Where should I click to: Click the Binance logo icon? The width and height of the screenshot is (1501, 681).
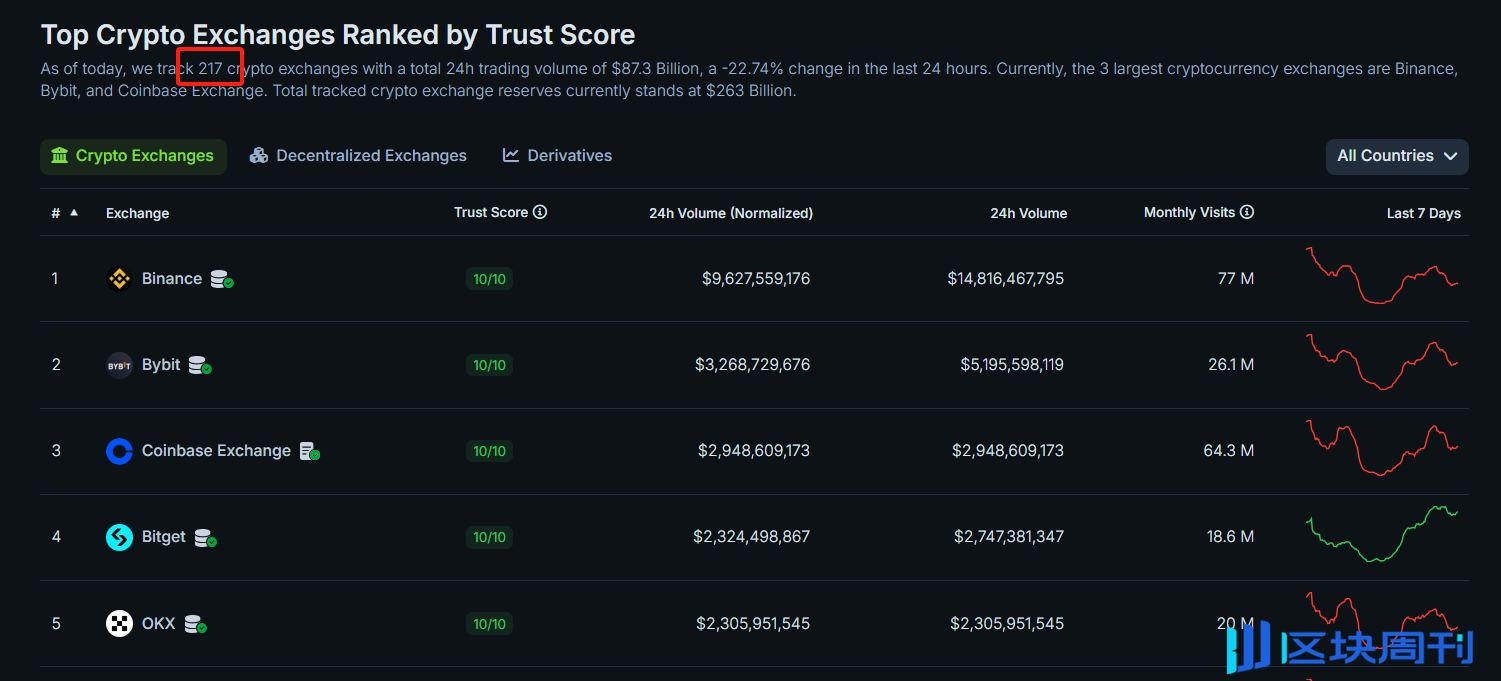[x=119, y=279]
